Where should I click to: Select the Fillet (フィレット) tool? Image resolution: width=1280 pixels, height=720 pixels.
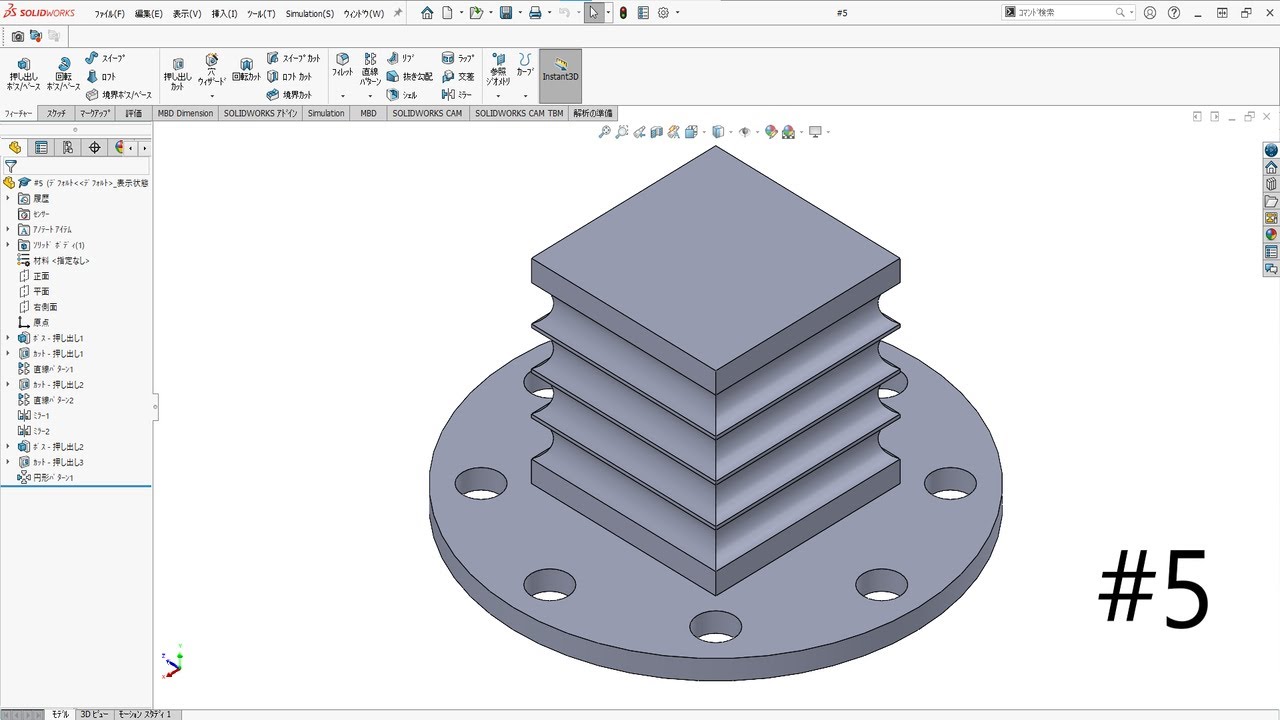[342, 66]
